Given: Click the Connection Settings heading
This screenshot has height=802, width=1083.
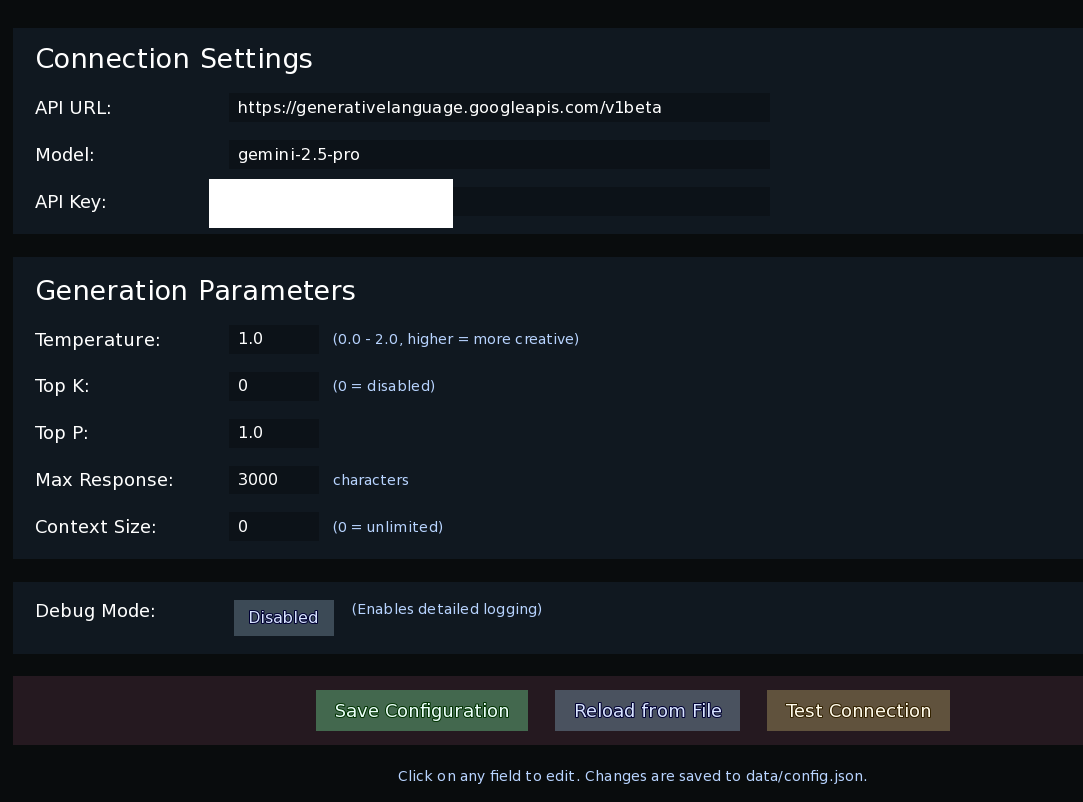Looking at the screenshot, I should (174, 59).
